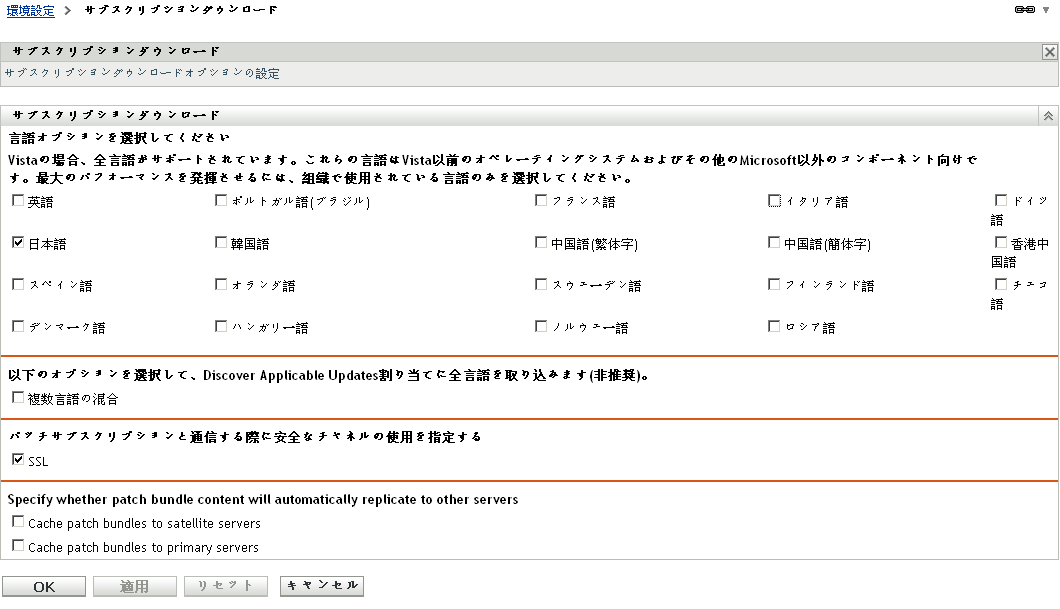Click the OK button
Viewport: 1060px width, 609px height.
pyautogui.click(x=44, y=586)
